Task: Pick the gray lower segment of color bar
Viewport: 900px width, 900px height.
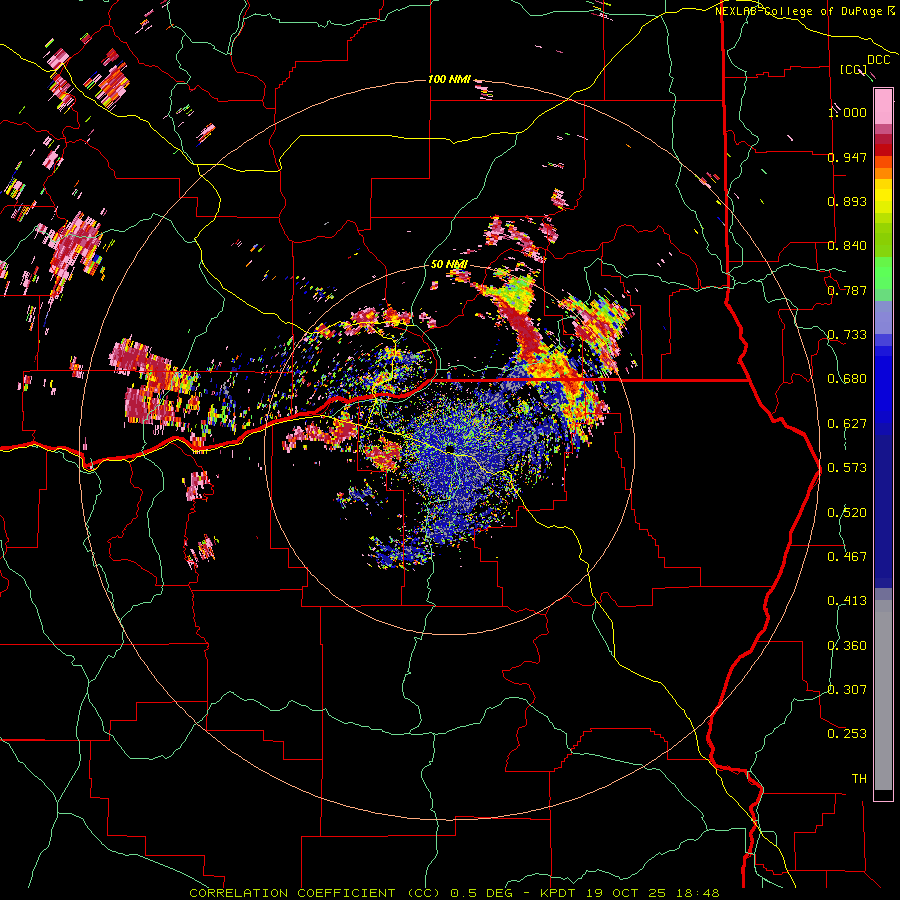Action: click(x=883, y=695)
